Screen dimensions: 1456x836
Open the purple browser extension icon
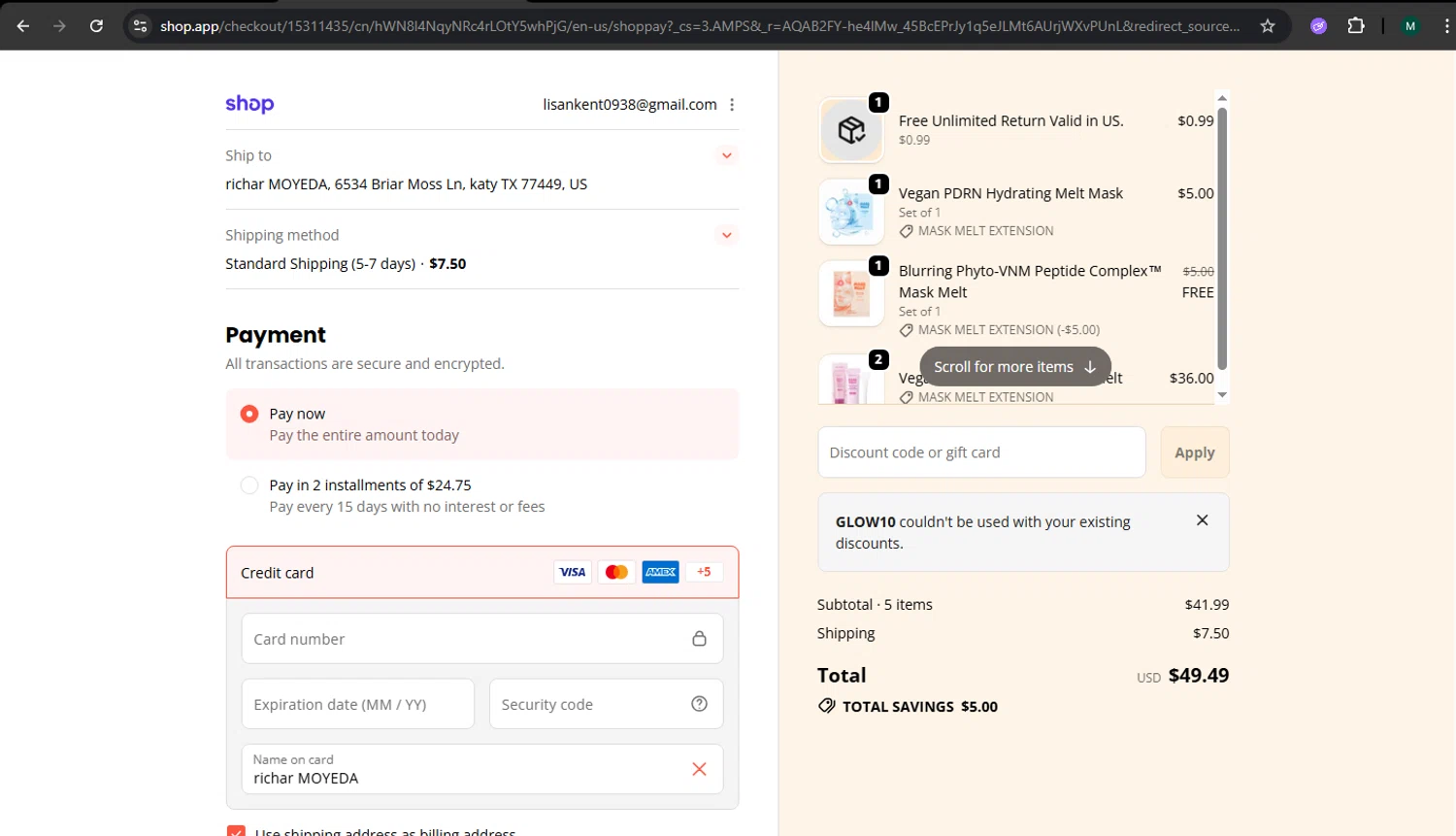point(1318,26)
